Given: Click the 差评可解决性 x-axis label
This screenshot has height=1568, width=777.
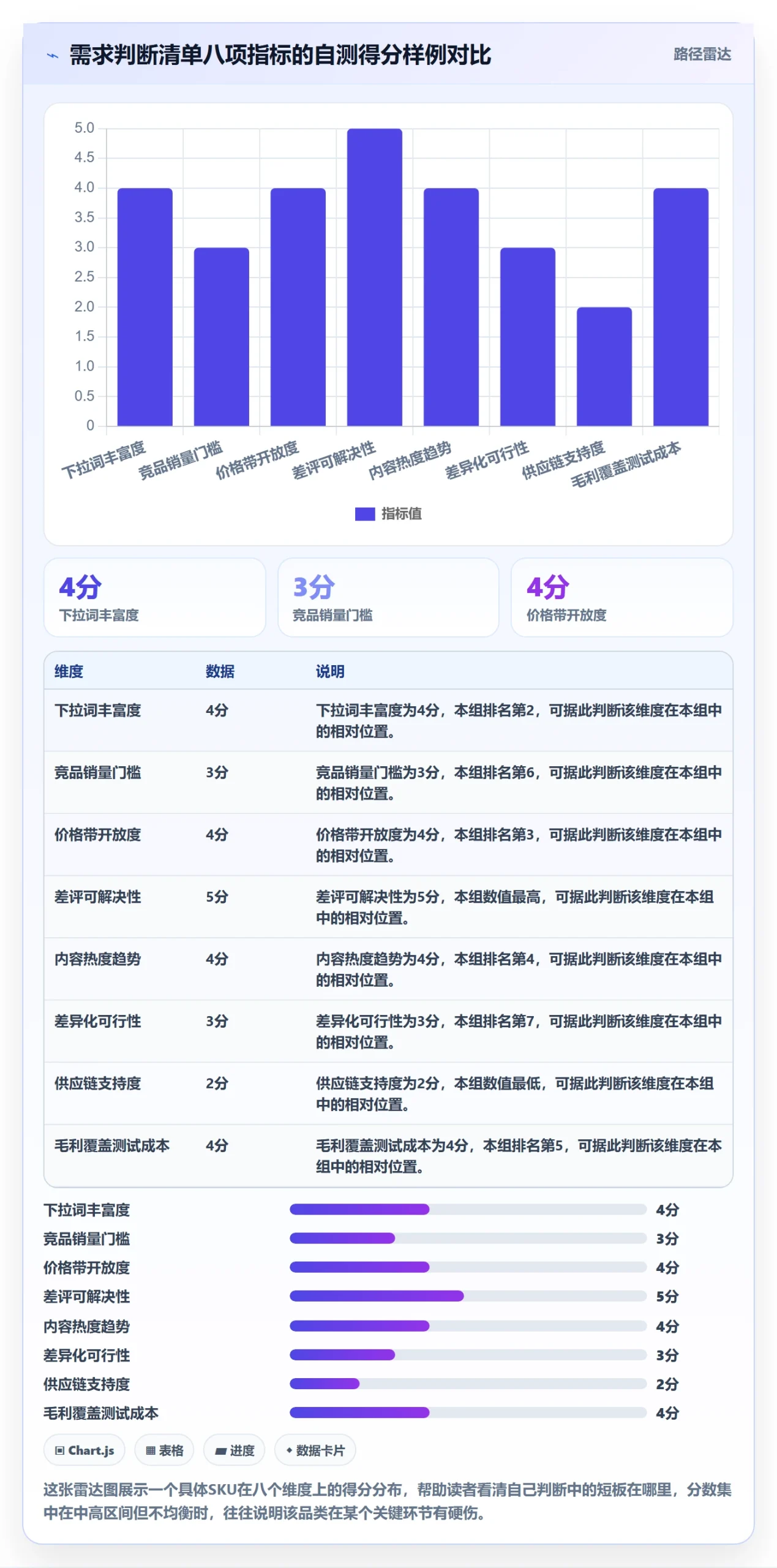Looking at the screenshot, I should pos(334,460).
